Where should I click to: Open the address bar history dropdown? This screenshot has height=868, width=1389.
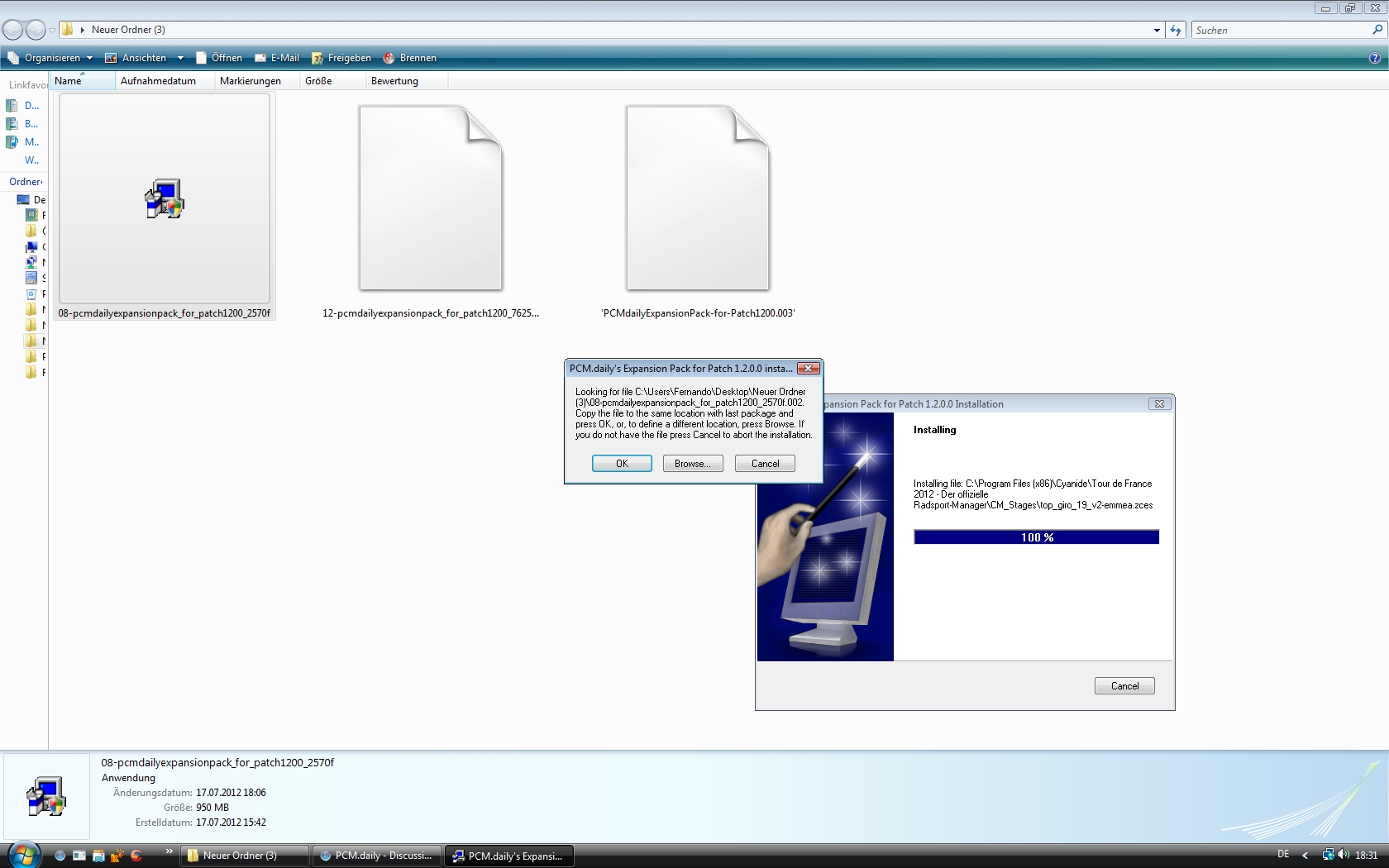coord(1157,30)
